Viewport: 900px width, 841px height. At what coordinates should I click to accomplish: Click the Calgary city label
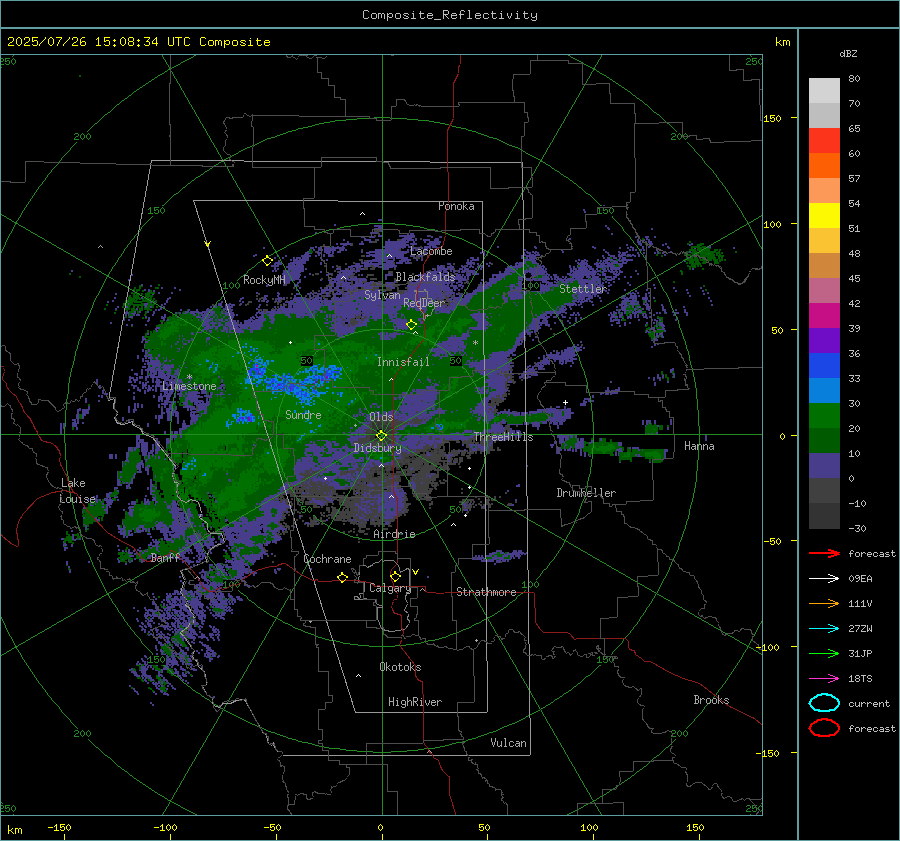click(390, 588)
